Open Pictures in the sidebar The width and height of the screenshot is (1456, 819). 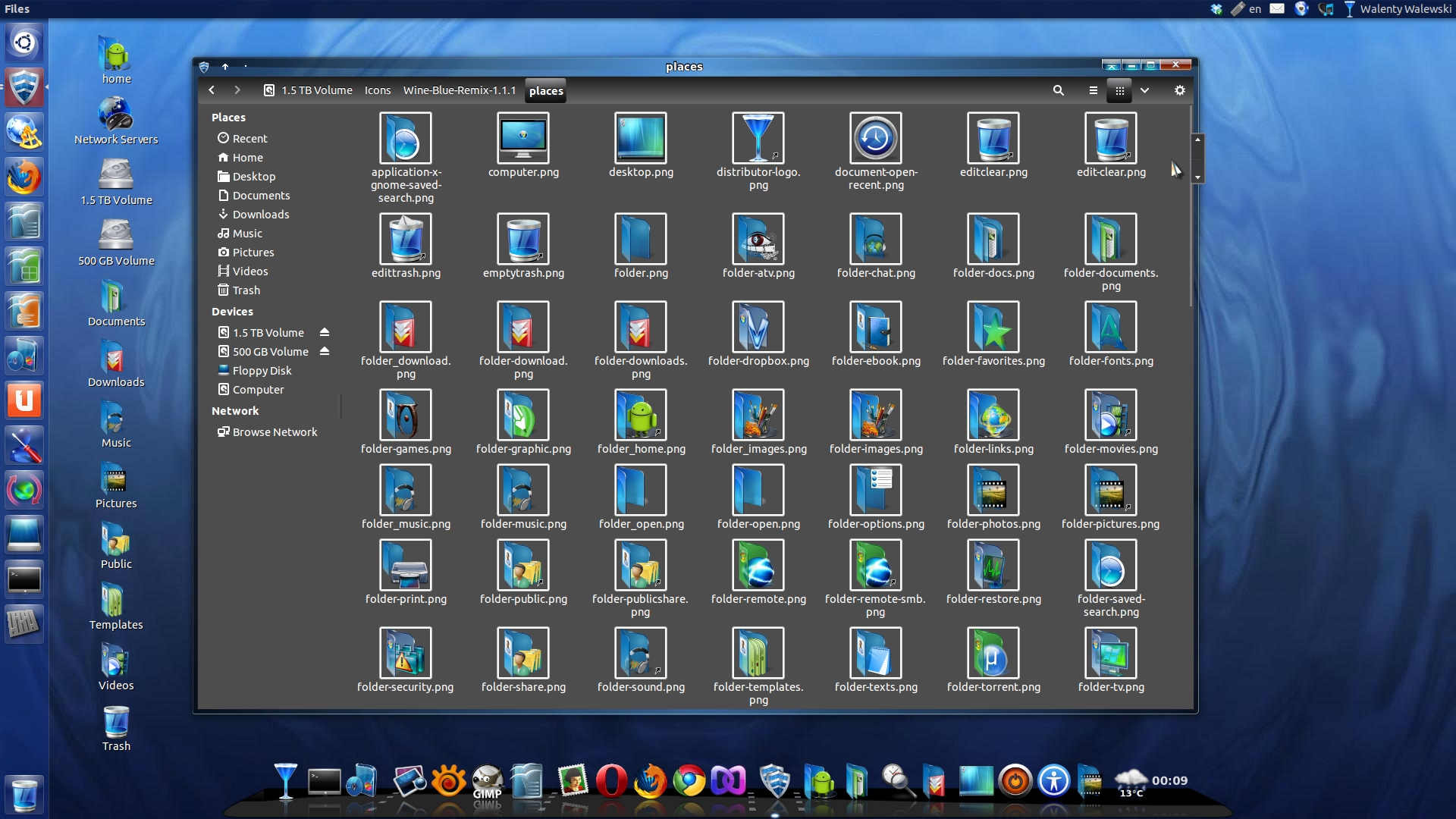246,253
